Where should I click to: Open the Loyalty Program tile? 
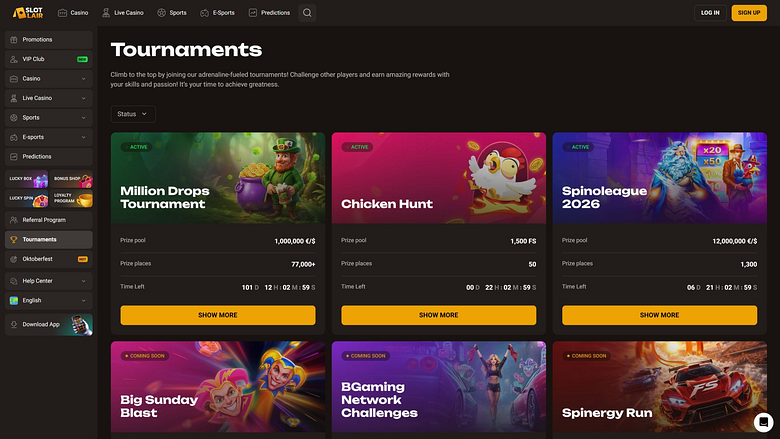tap(71, 198)
